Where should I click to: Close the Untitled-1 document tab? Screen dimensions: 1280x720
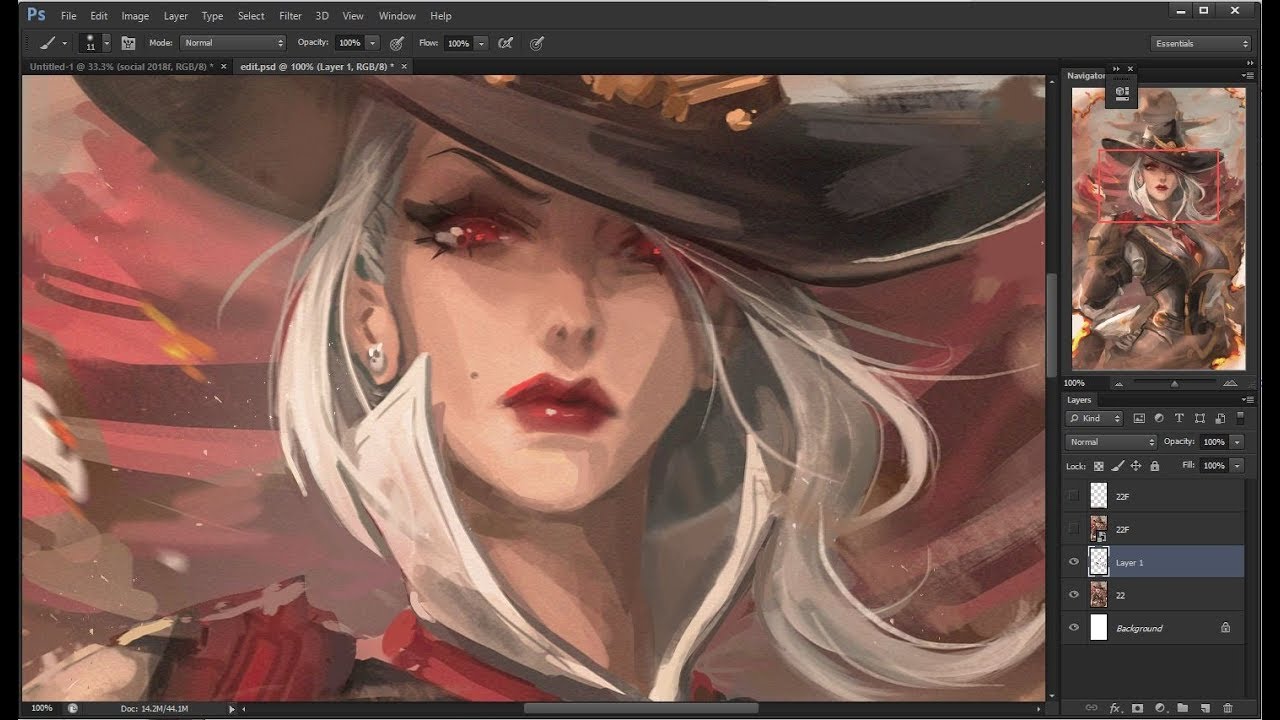tap(224, 66)
